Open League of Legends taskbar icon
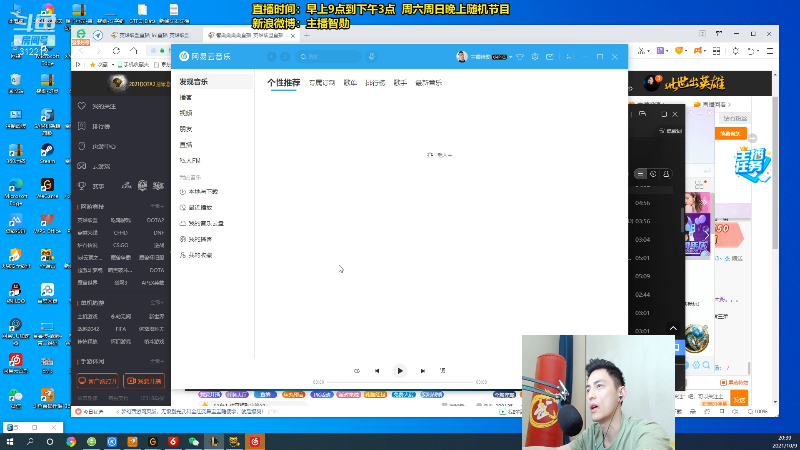 click(x=214, y=442)
